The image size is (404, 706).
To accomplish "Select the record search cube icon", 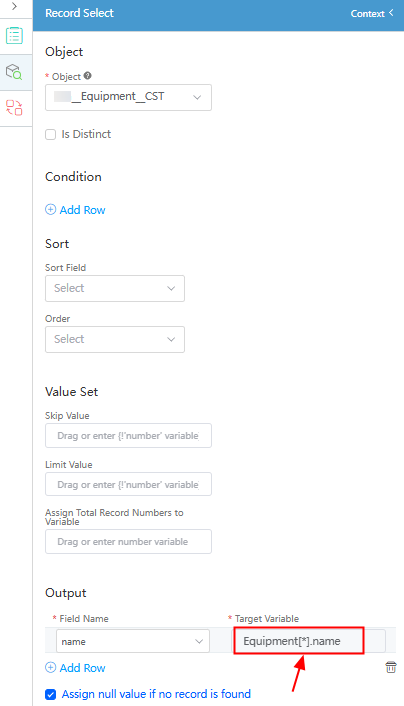I will (x=14, y=72).
